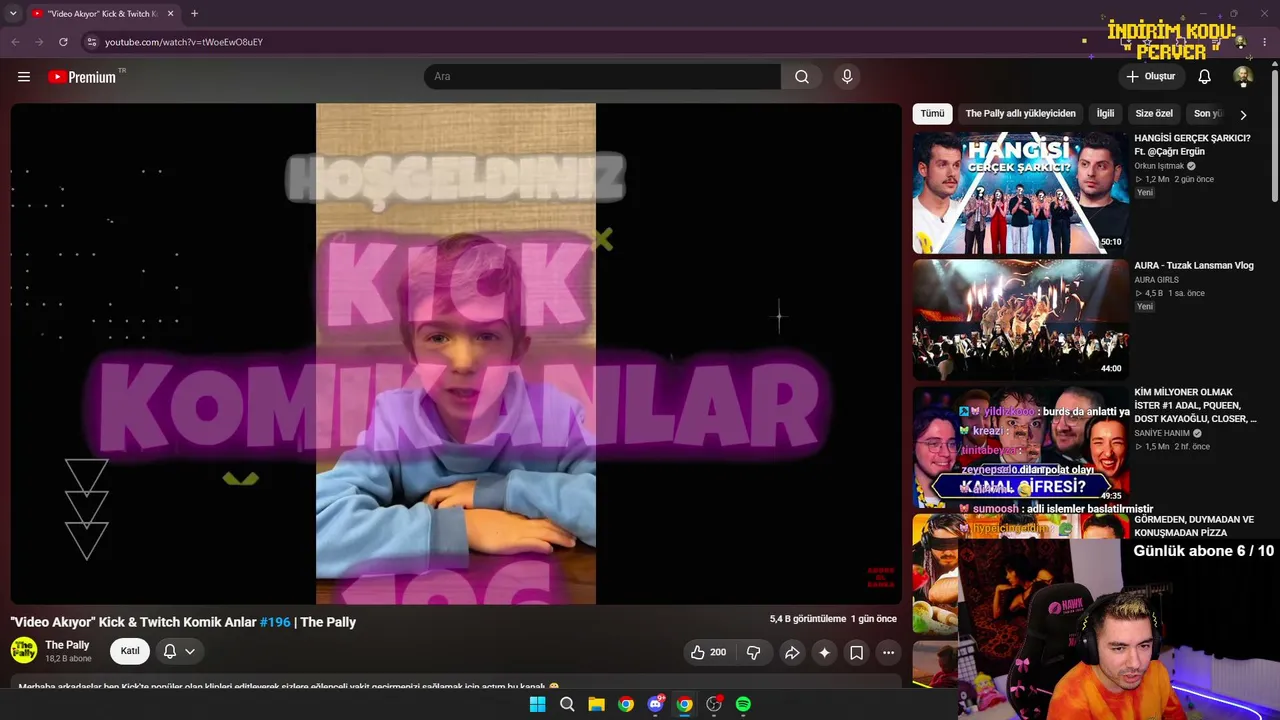Screen dimensions: 1280x720
Task: Open the account avatar menu
Action: [1243, 77]
